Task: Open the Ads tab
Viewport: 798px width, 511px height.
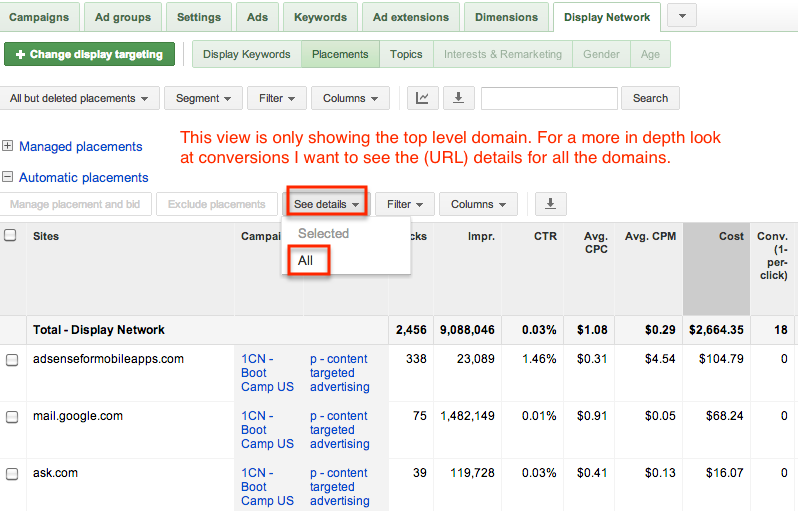Action: pyautogui.click(x=258, y=17)
